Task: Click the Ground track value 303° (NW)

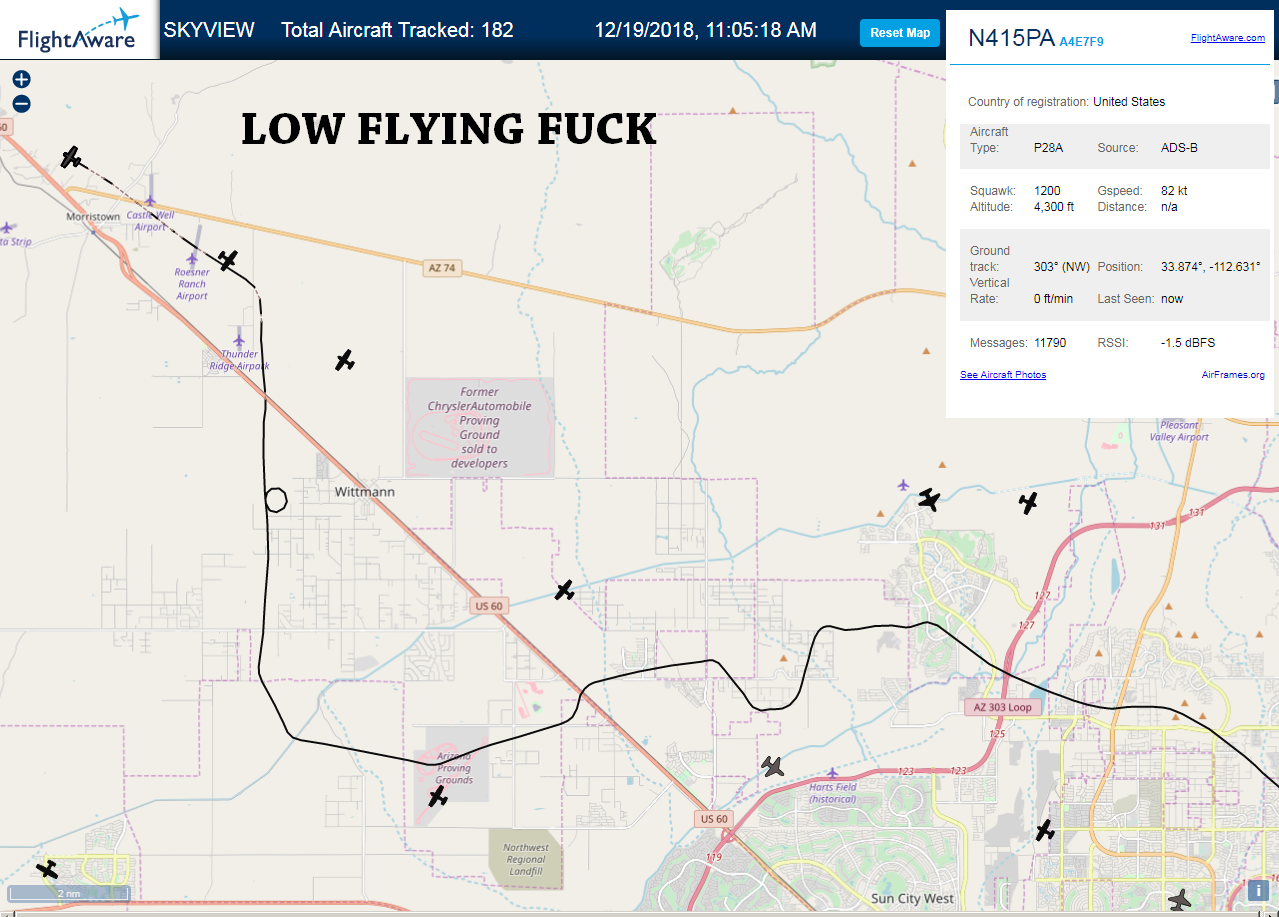Action: tap(1061, 268)
